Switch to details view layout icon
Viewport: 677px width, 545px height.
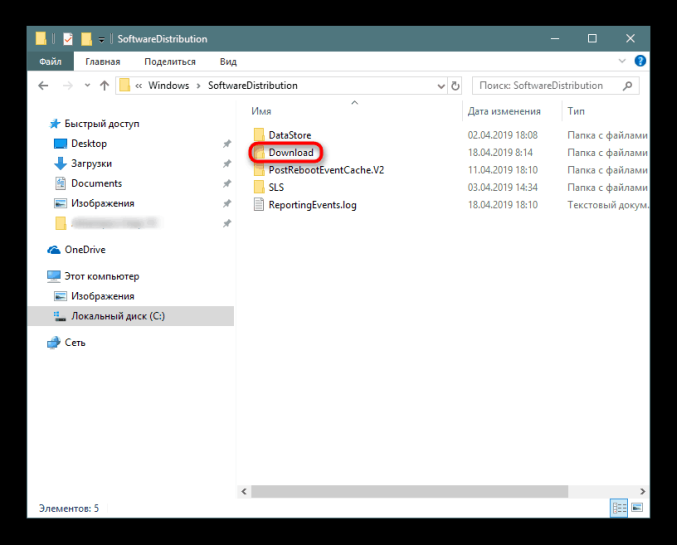619,507
